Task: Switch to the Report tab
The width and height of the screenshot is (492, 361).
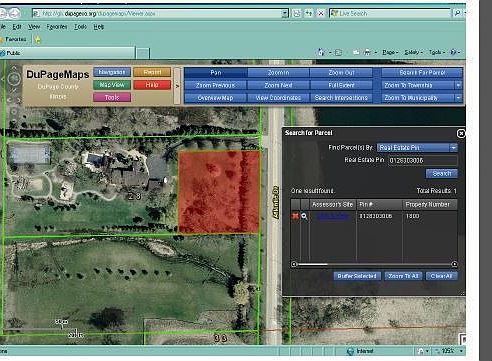Action: 152,72
